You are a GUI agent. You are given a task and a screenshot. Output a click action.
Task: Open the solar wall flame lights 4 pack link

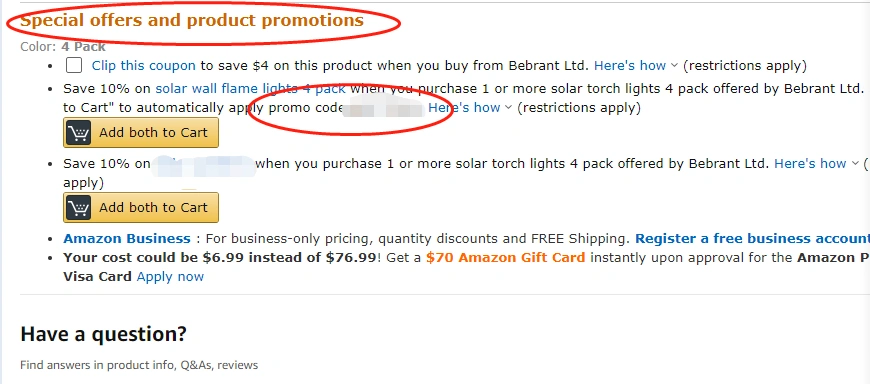coord(250,88)
